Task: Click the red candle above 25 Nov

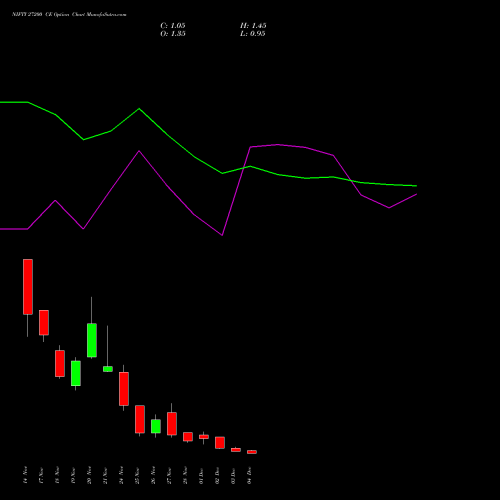Action: (140, 419)
